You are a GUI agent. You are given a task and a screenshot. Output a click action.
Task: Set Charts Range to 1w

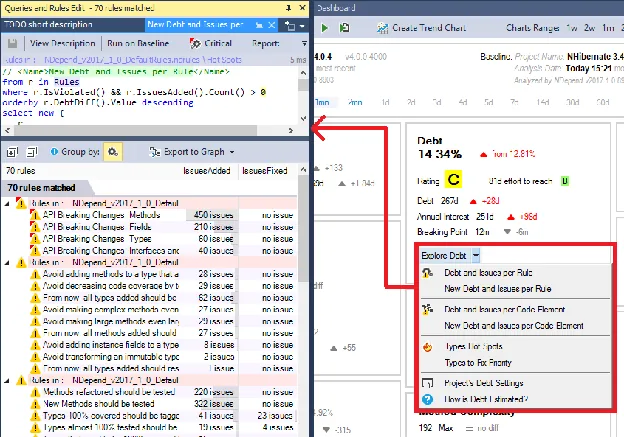coord(572,28)
